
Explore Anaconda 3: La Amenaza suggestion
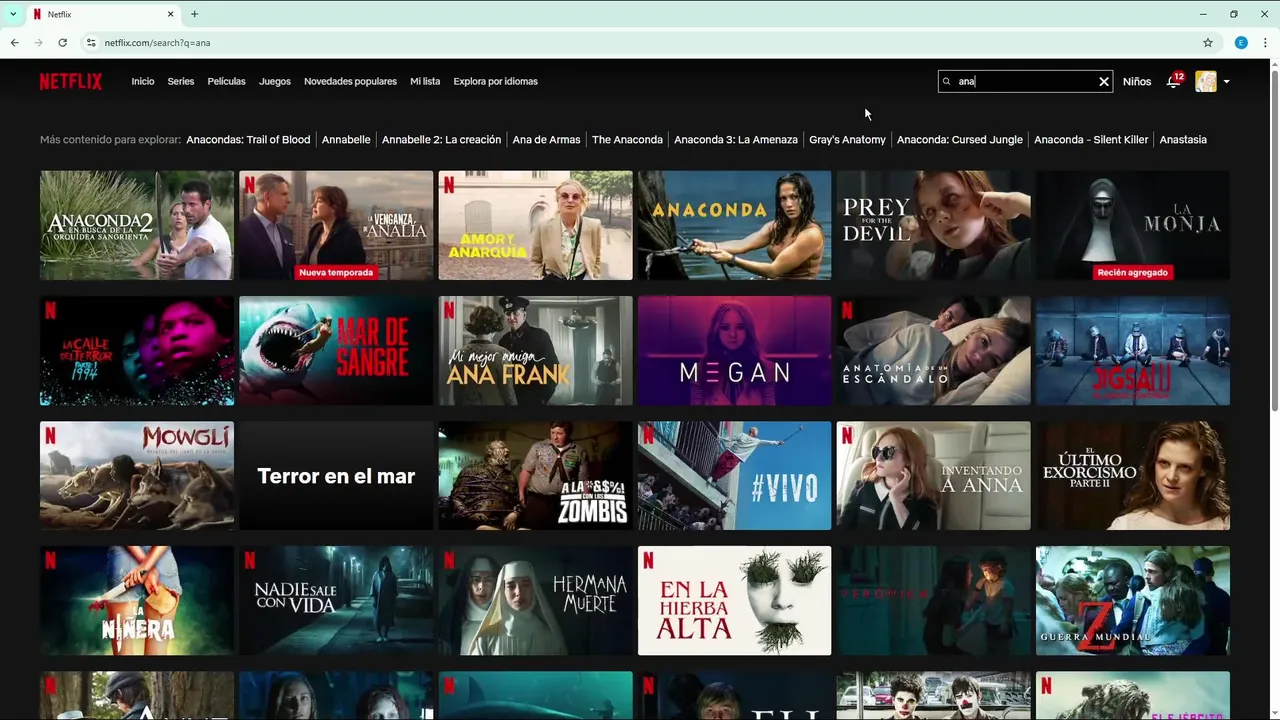coord(736,140)
